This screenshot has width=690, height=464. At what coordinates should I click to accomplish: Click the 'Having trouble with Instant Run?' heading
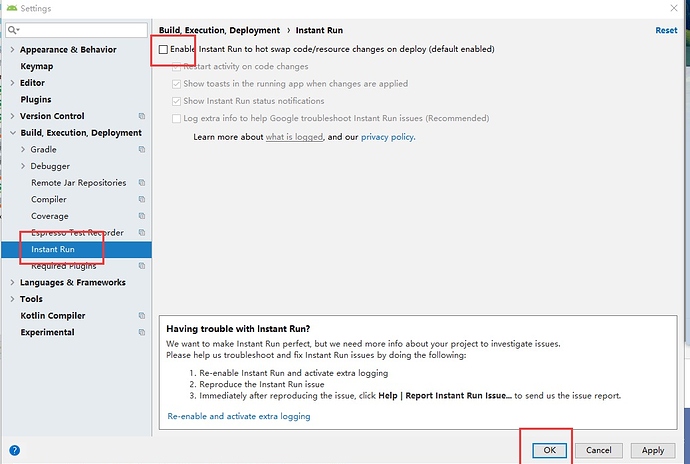(238, 329)
